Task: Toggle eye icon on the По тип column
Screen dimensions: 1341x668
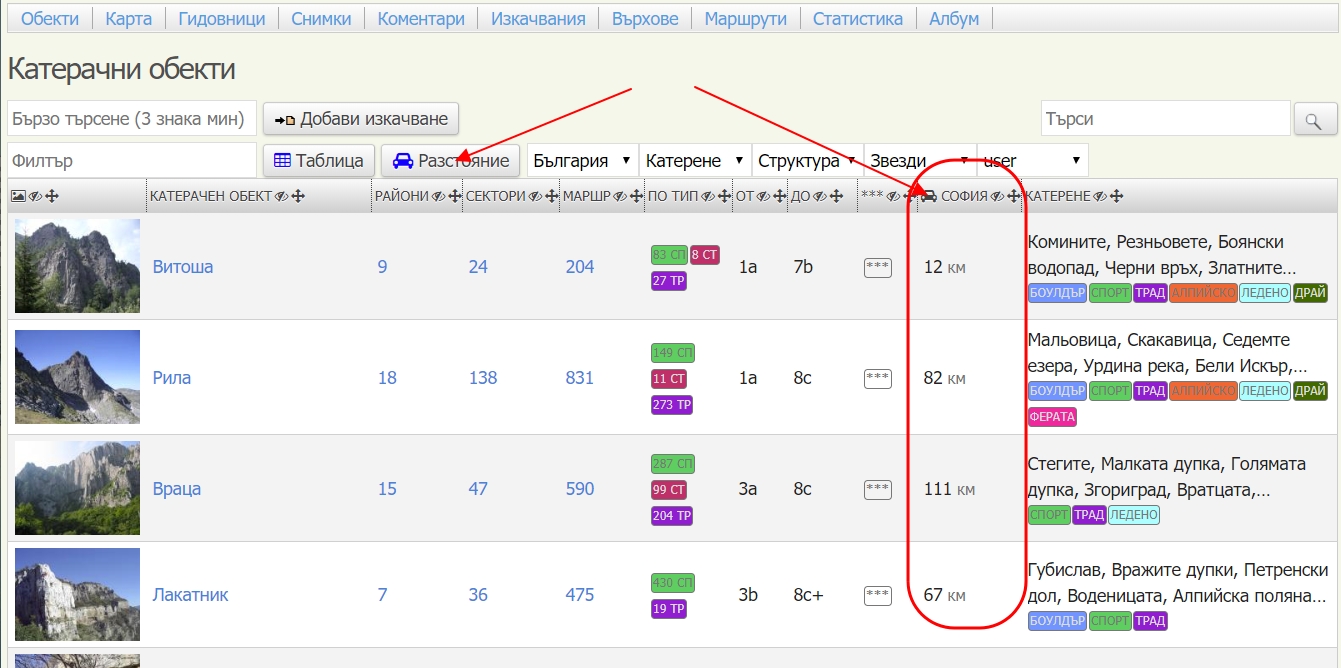Action: tap(707, 197)
